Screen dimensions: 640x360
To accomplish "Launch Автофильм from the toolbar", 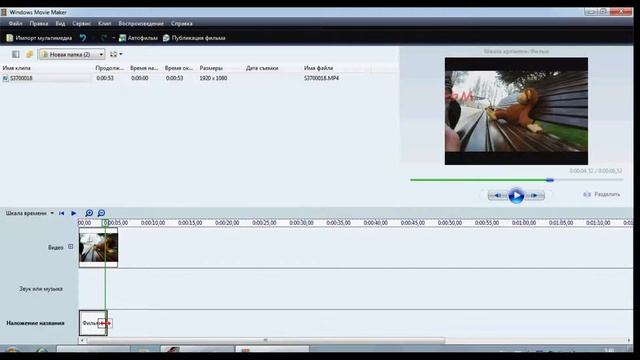I will point(138,38).
